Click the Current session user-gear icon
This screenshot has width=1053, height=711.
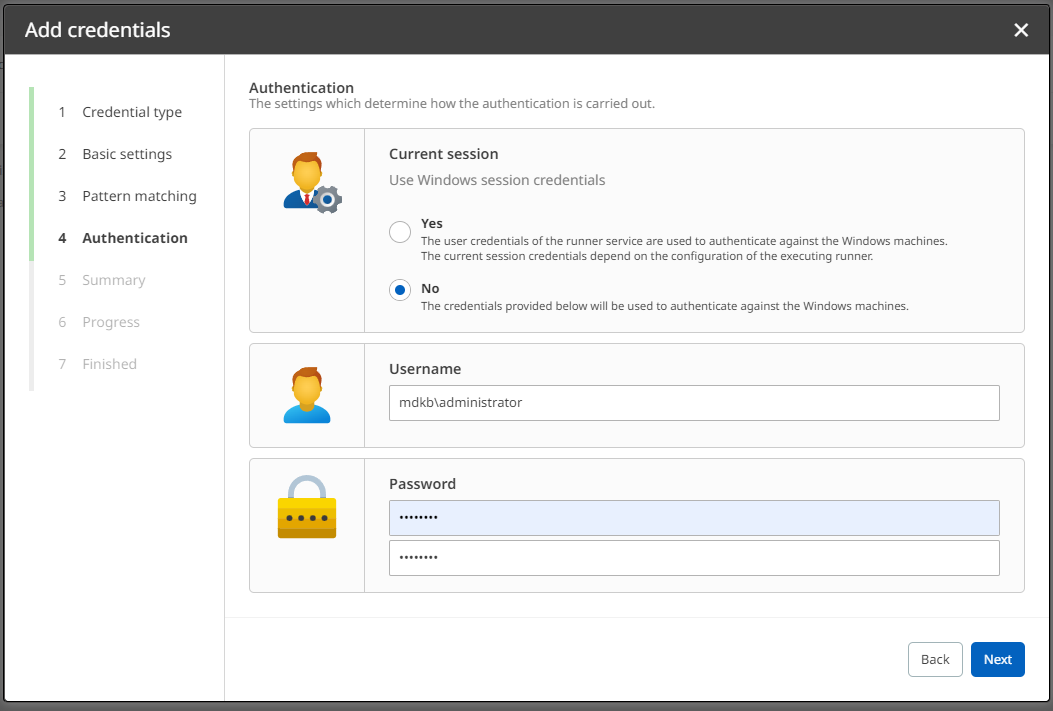click(x=311, y=182)
